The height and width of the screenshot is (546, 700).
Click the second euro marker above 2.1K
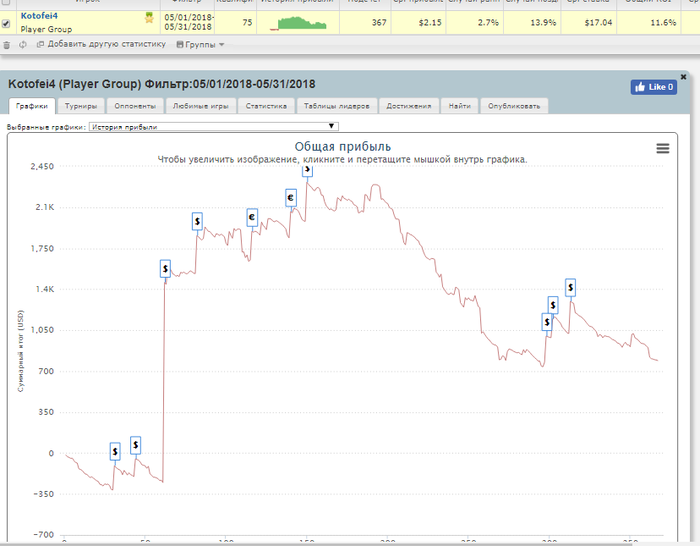pos(291,197)
